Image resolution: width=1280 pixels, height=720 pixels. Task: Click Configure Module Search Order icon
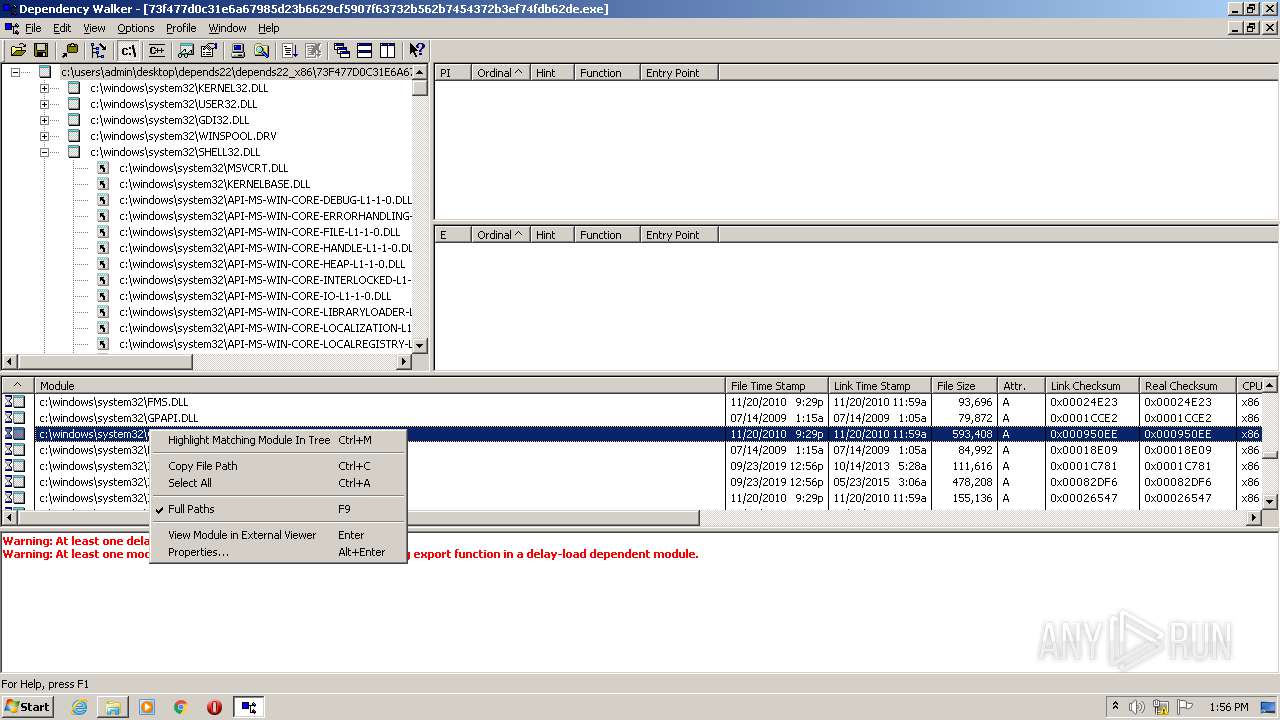(x=261, y=50)
